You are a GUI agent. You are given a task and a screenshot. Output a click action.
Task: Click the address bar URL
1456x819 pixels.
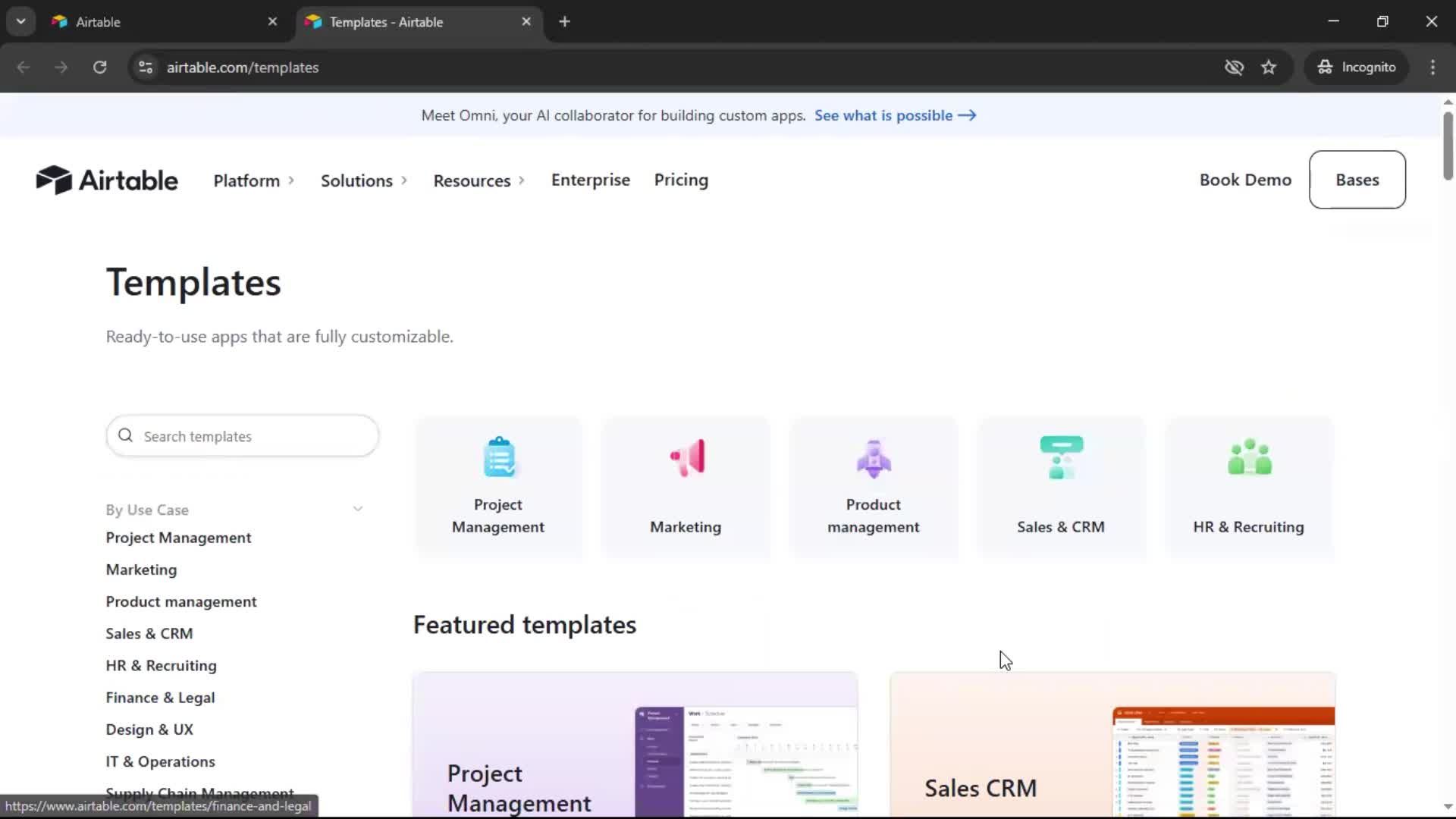[243, 67]
